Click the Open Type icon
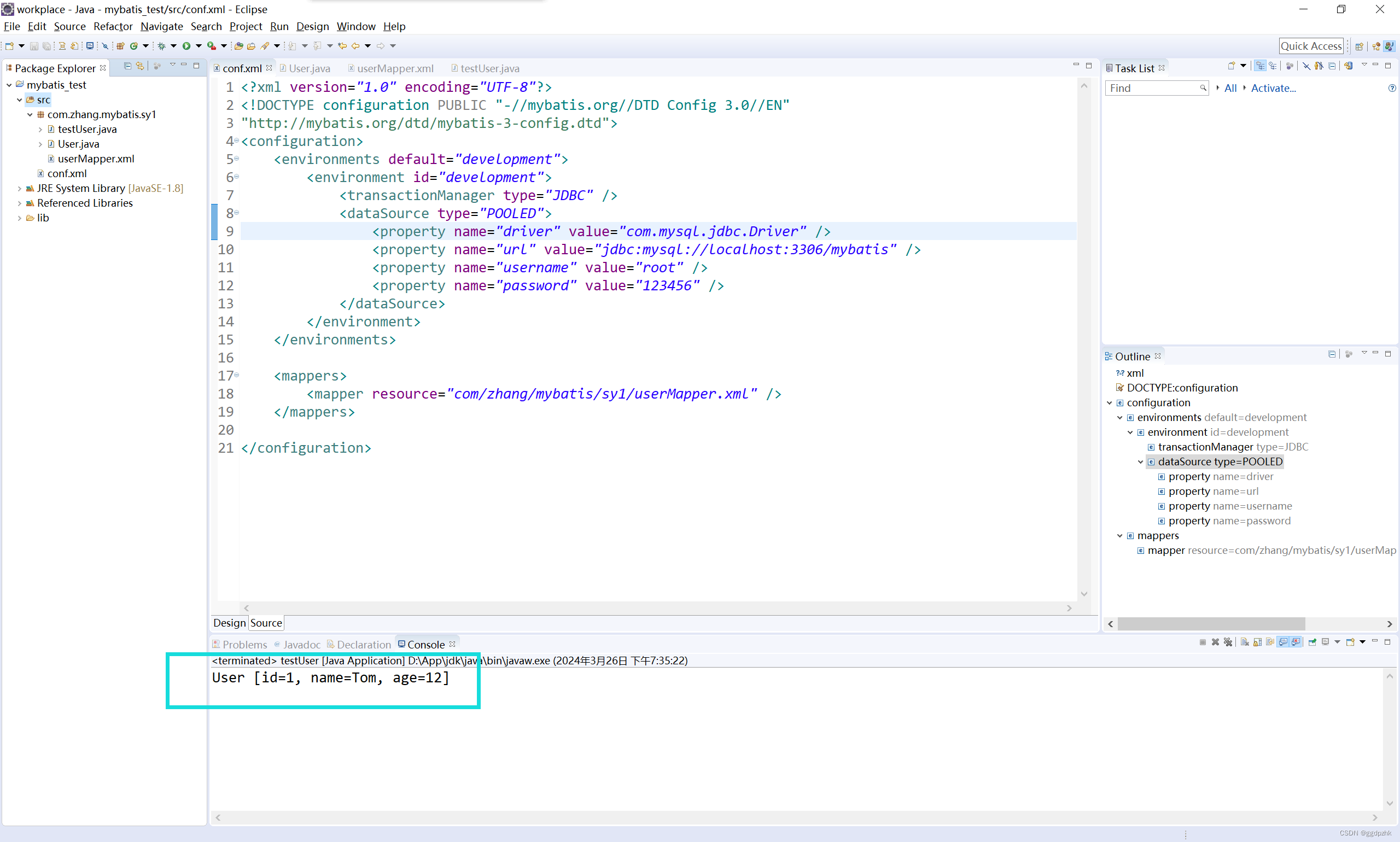Viewport: 1400px width, 842px height. coord(238,46)
